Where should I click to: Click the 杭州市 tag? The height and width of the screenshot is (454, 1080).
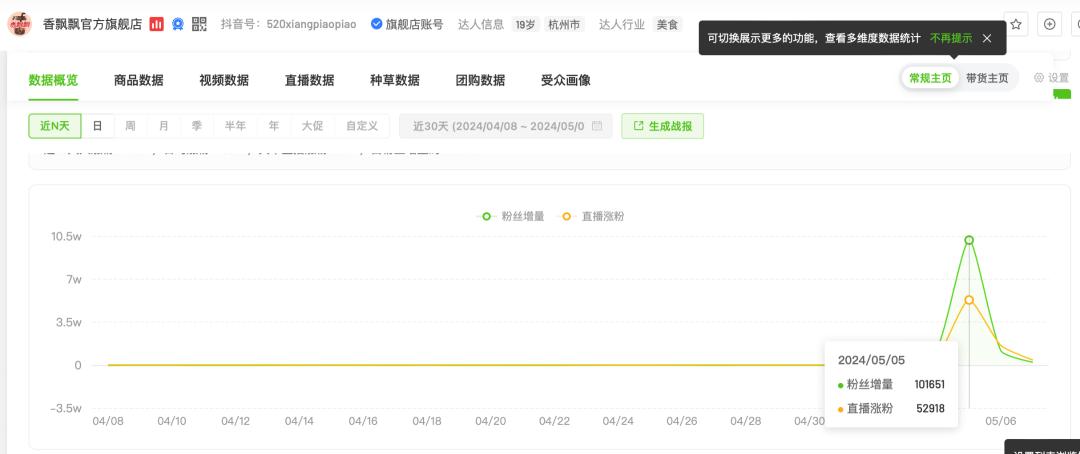click(x=563, y=24)
